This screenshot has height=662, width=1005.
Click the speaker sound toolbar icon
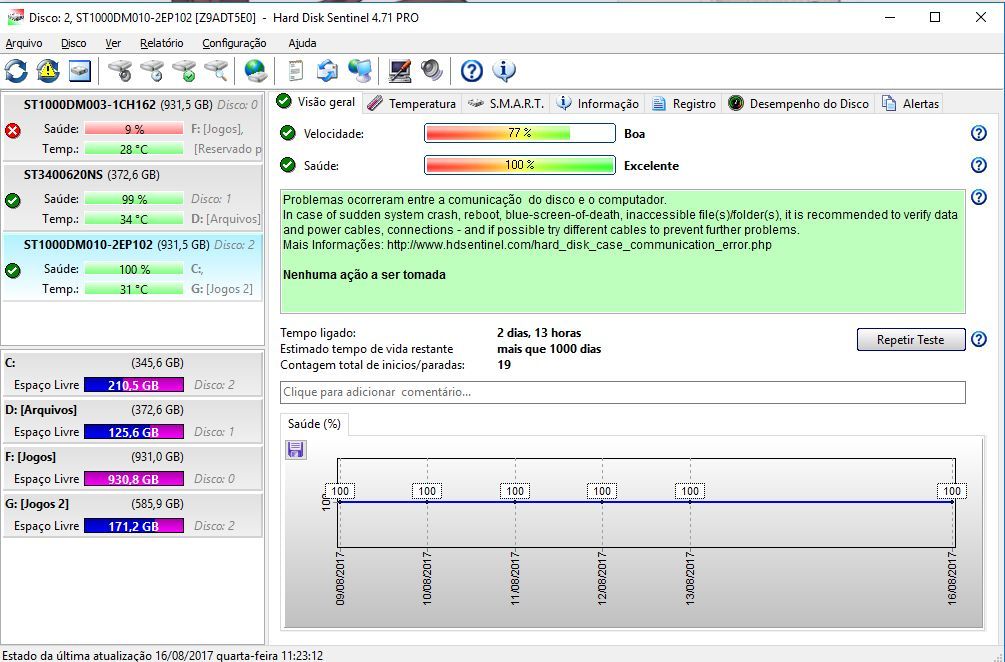[431, 70]
